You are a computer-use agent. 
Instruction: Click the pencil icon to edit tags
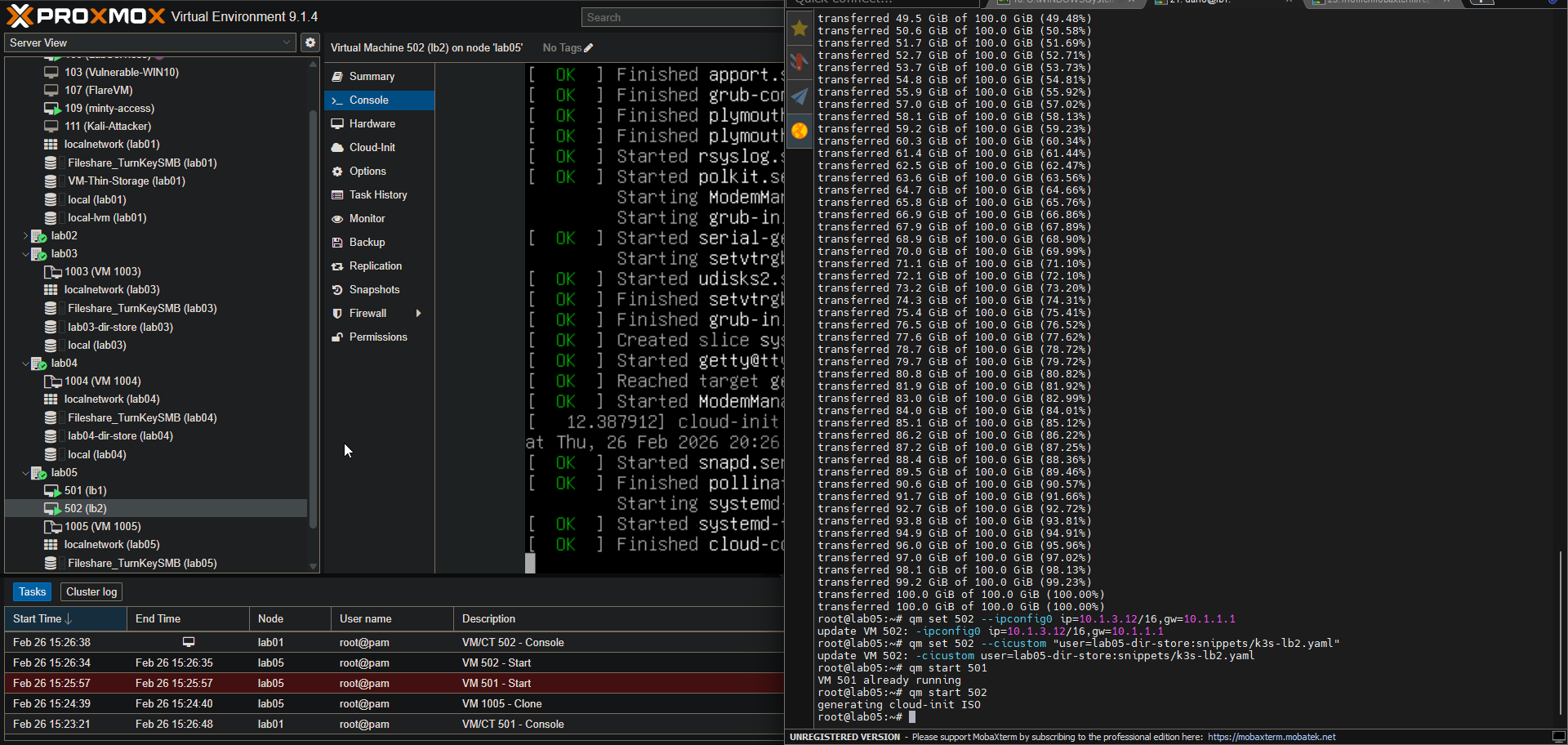click(x=589, y=48)
